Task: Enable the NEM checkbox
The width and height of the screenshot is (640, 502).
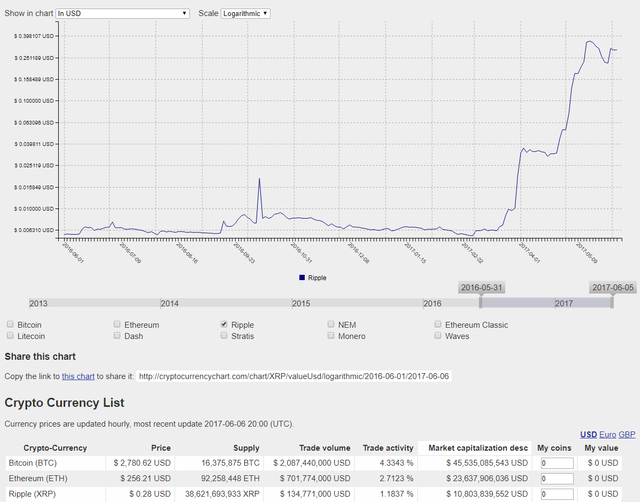Action: coord(331,324)
